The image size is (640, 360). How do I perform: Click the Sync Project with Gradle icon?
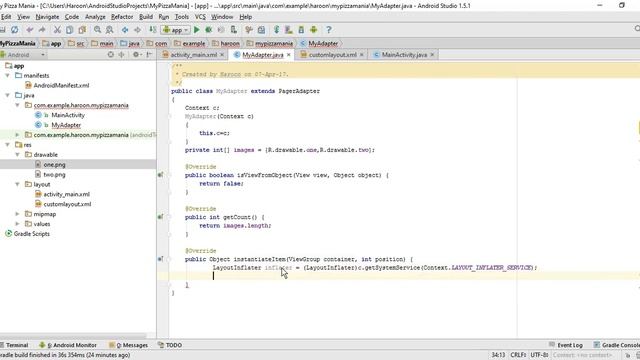[277, 30]
